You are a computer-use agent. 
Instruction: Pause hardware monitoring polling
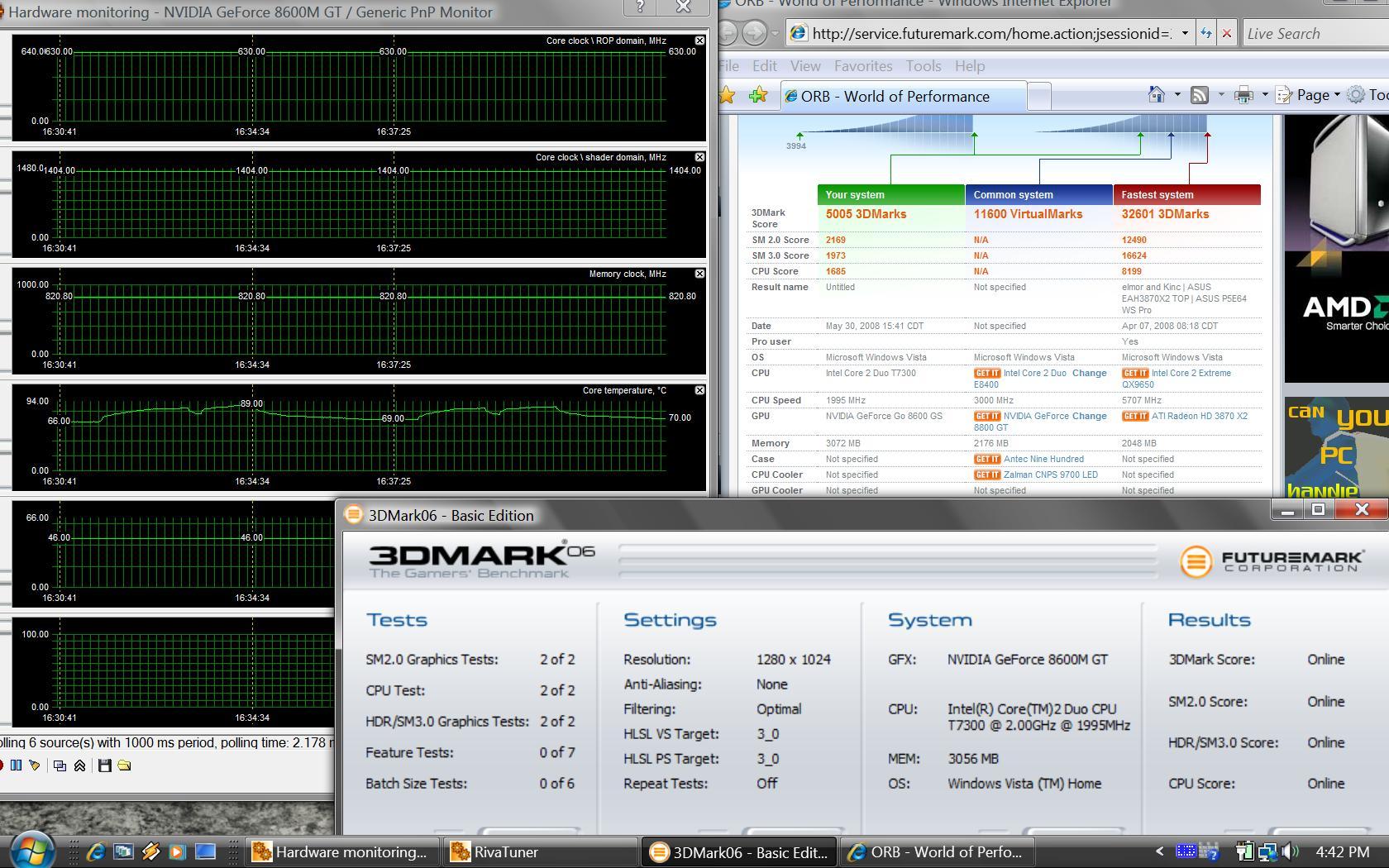tap(16, 765)
